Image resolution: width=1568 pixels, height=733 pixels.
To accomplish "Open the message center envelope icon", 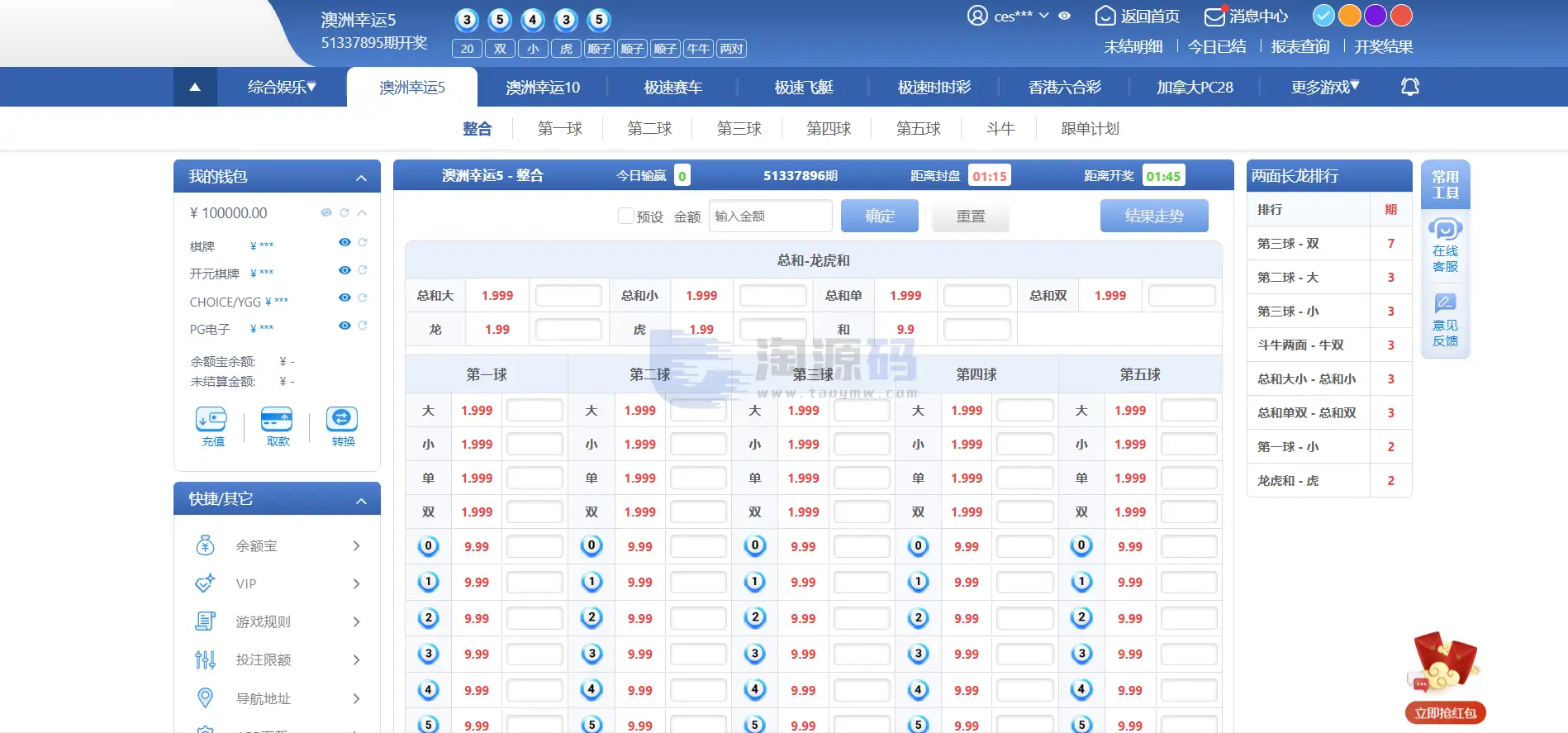I will pos(1214,16).
